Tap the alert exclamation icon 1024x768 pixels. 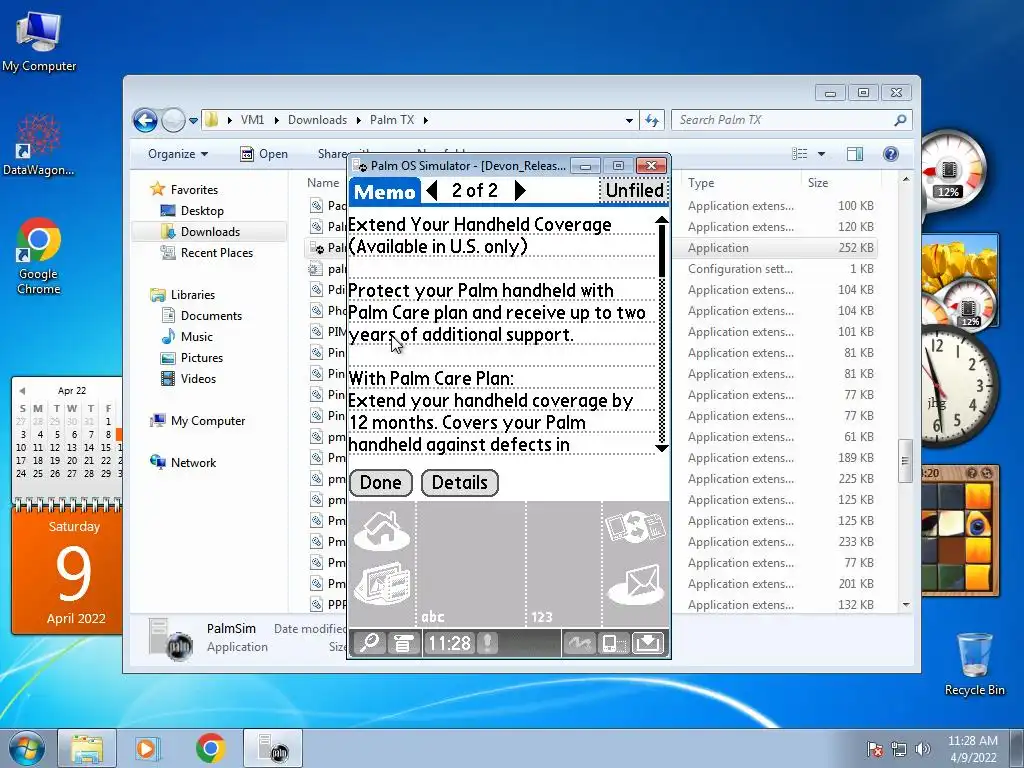487,643
